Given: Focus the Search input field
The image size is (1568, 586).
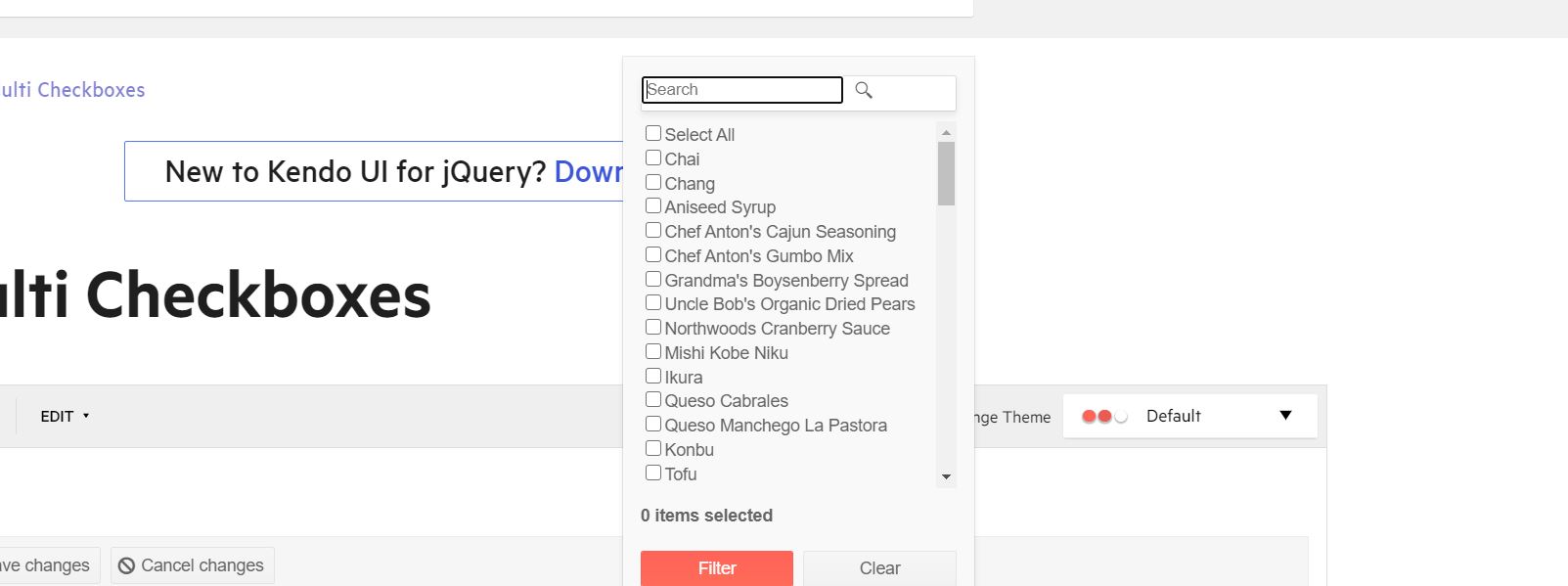Looking at the screenshot, I should pyautogui.click(x=741, y=90).
